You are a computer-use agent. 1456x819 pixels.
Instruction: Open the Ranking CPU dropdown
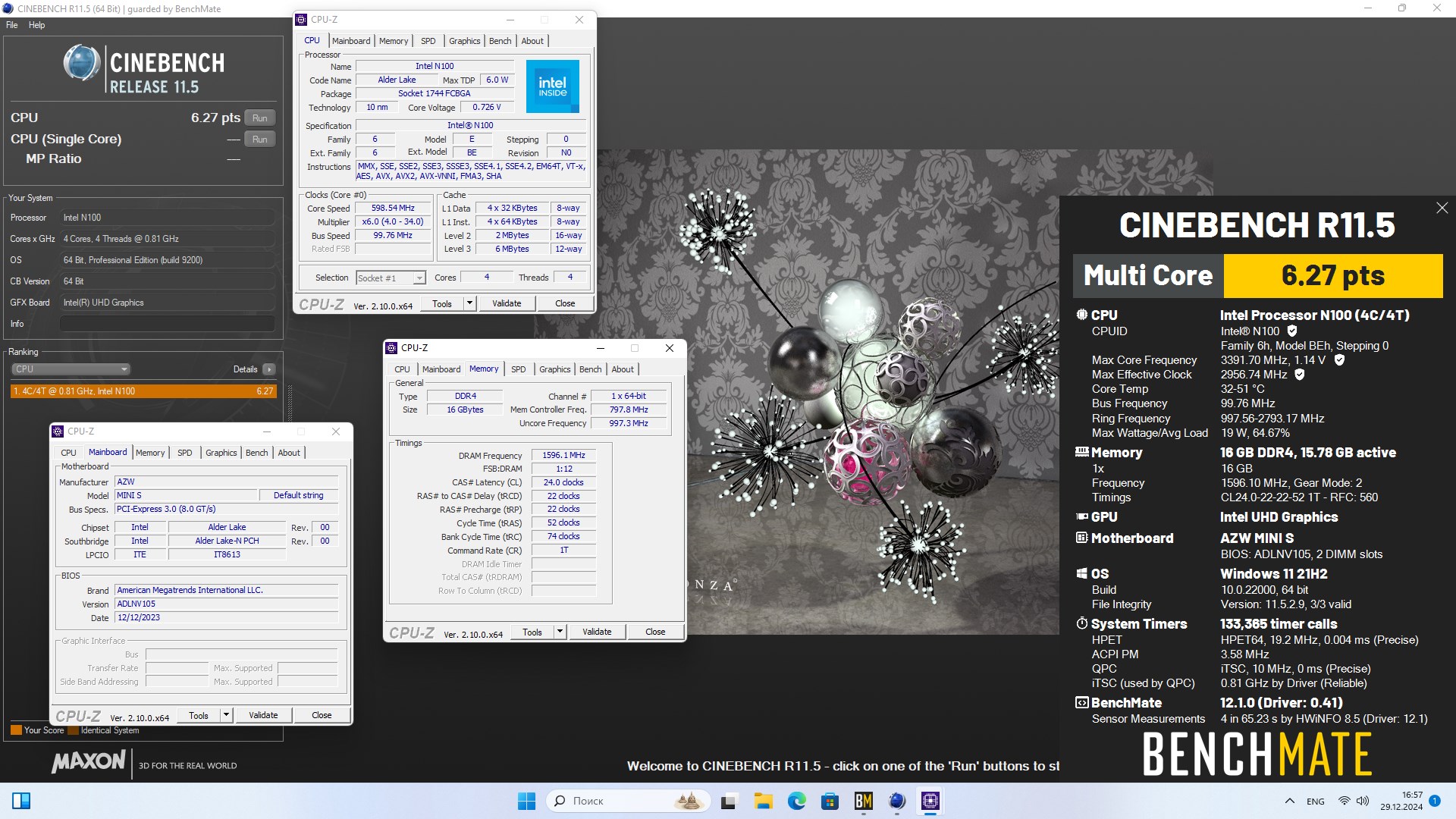71,369
